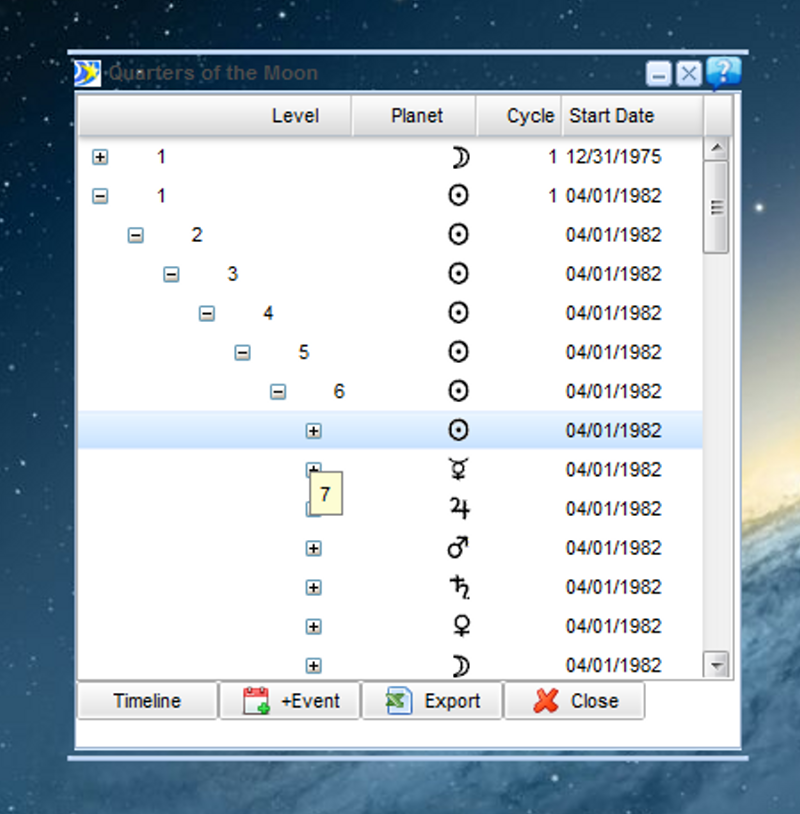Image resolution: width=800 pixels, height=814 pixels.
Task: Open the Timeline view button
Action: [147, 701]
